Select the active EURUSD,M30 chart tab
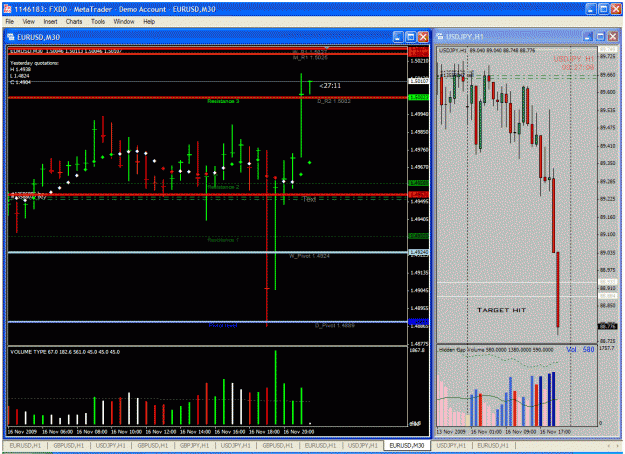Image resolution: width=625 pixels, height=454 pixels. (407, 445)
